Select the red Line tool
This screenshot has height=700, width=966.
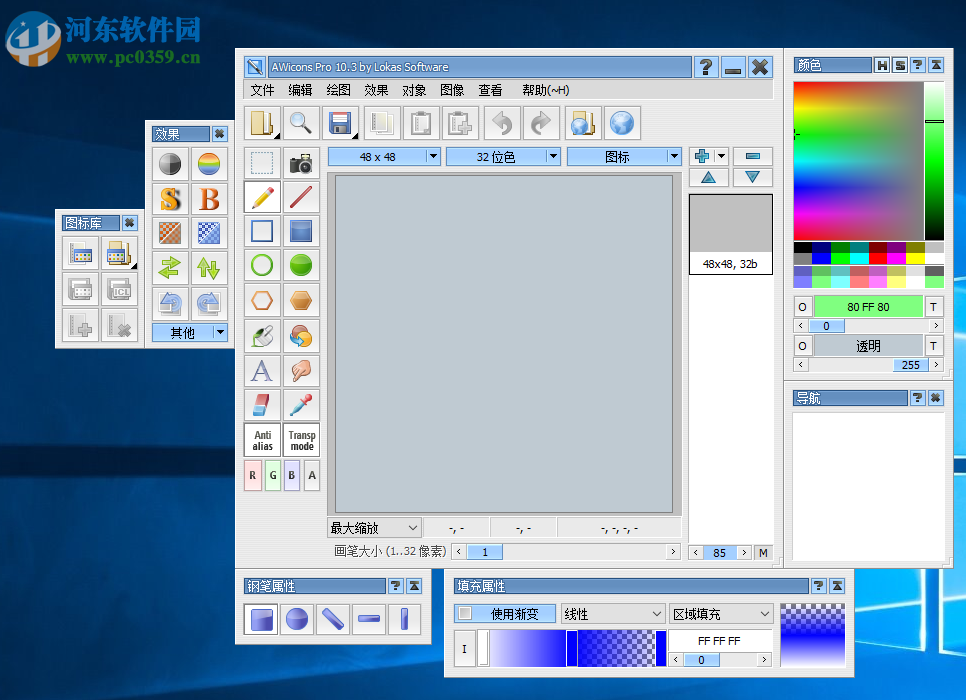(301, 197)
